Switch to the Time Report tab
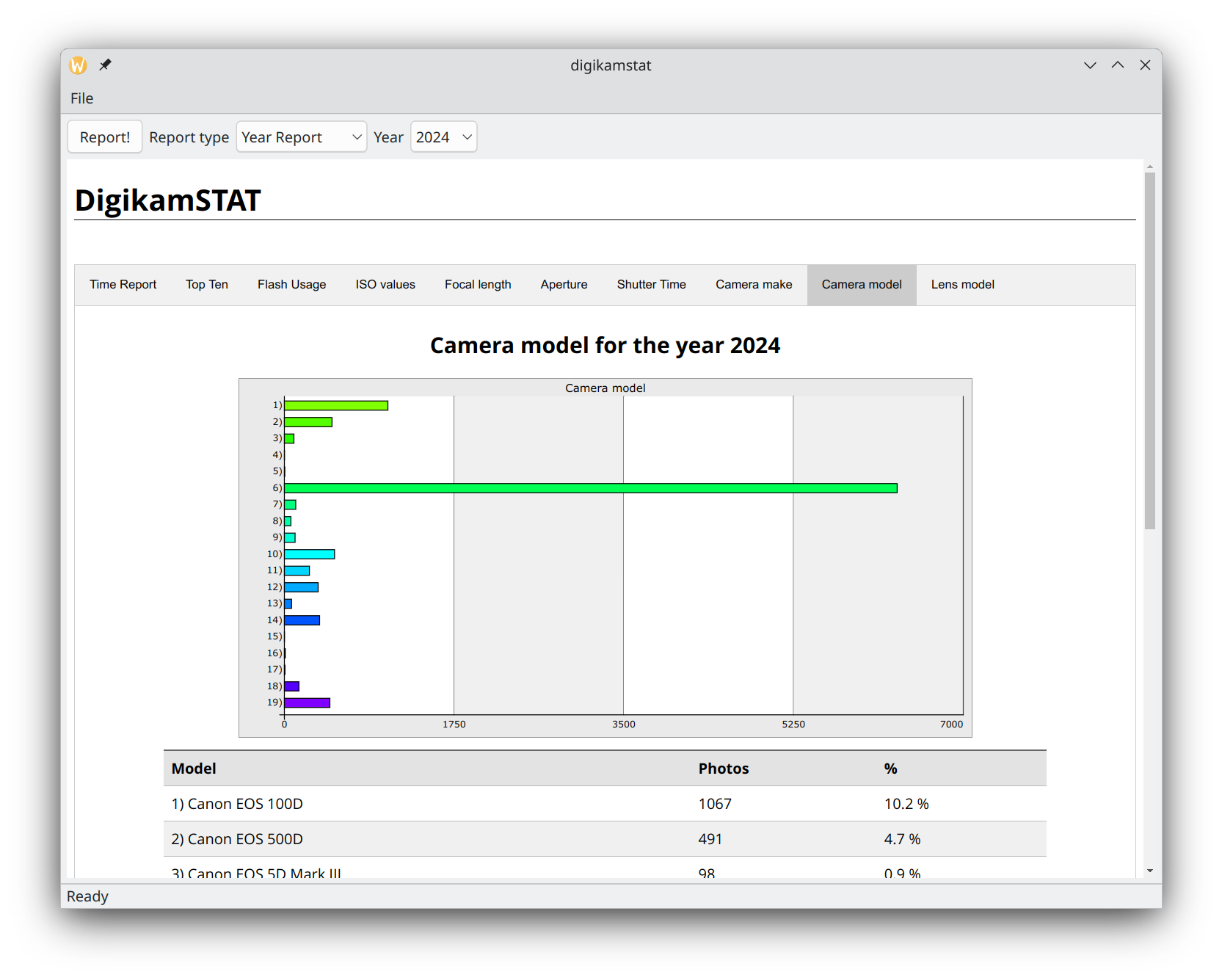Viewport: 1222px width, 980px height. tap(123, 285)
